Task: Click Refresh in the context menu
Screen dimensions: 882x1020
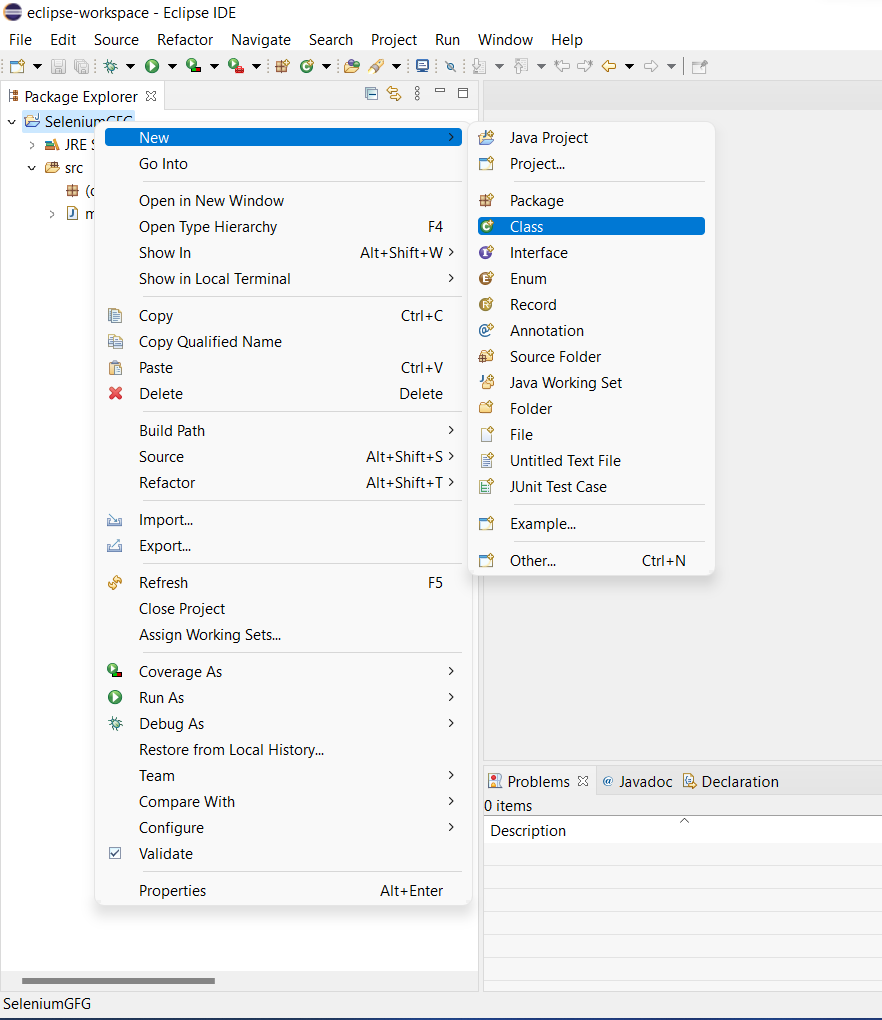Action: point(283,583)
